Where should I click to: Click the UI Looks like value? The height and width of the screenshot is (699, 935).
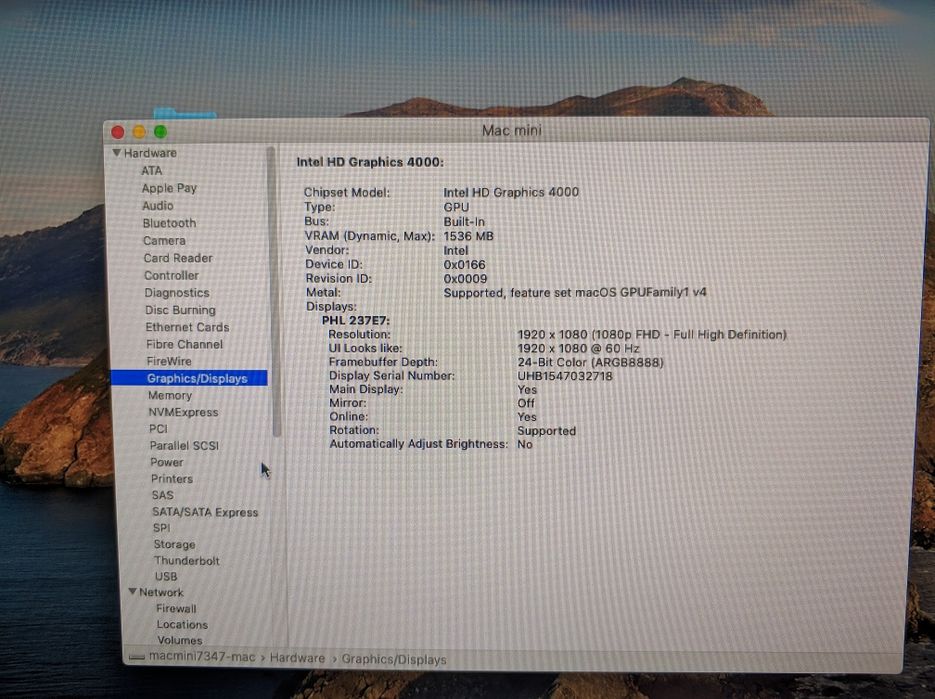578,348
